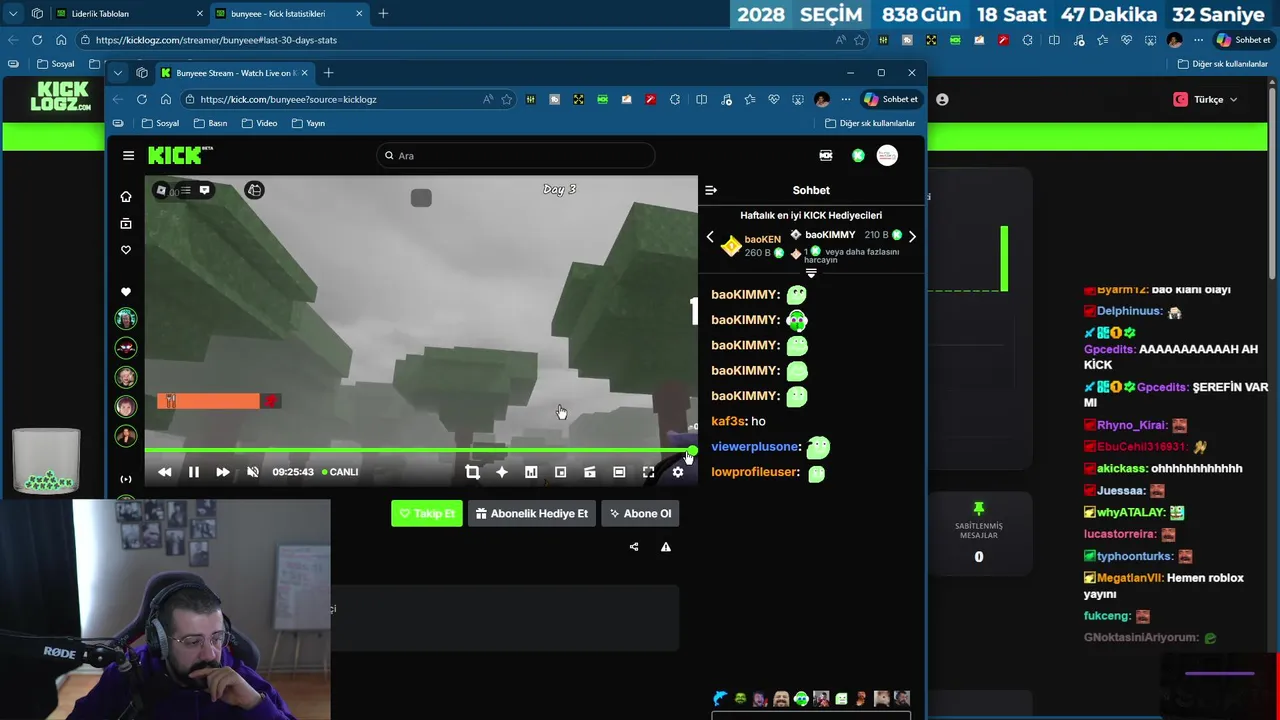Pause the live stream
Screen dimensions: 1280x720
[194, 472]
